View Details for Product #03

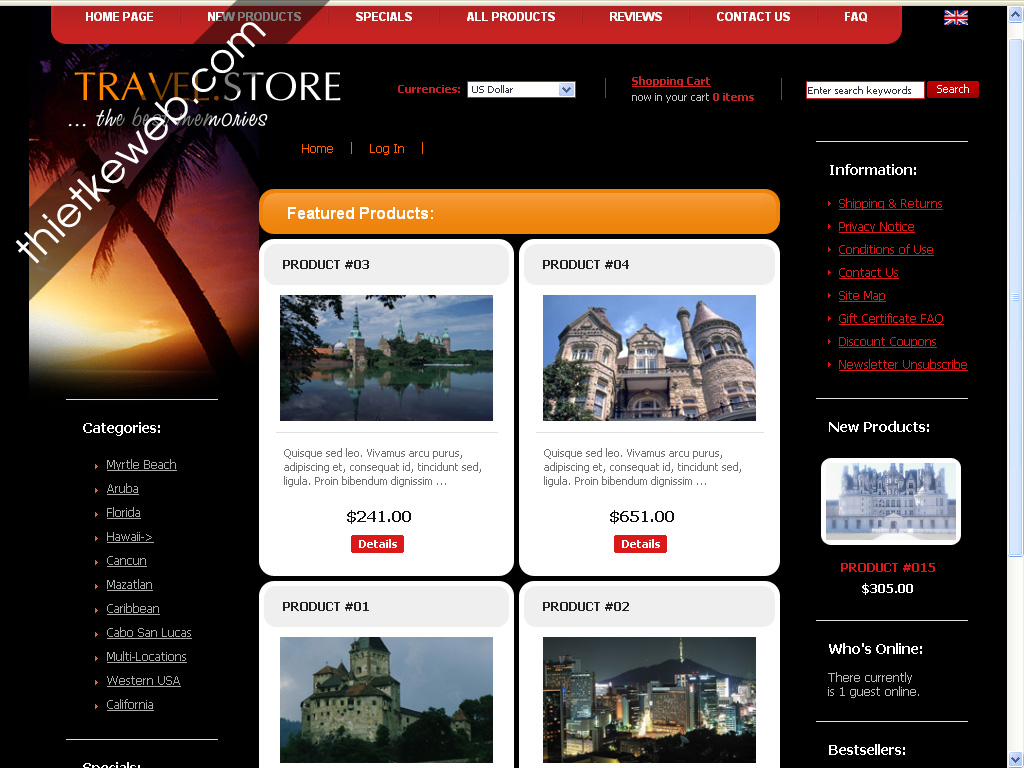pyautogui.click(x=377, y=544)
